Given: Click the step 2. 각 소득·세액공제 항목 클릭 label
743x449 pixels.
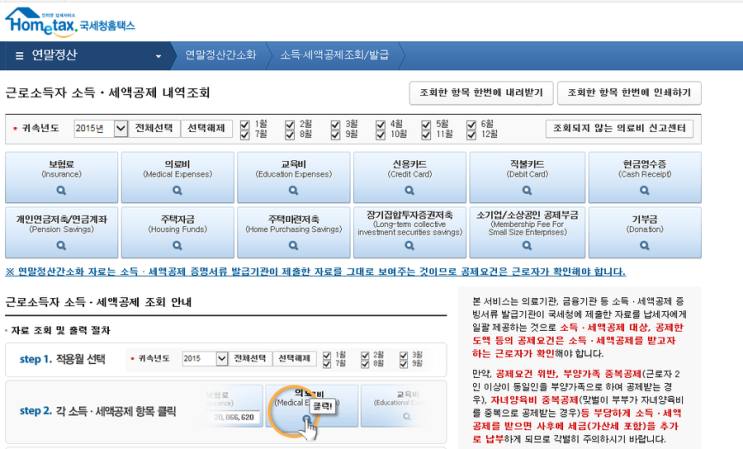Looking at the screenshot, I should (98, 411).
